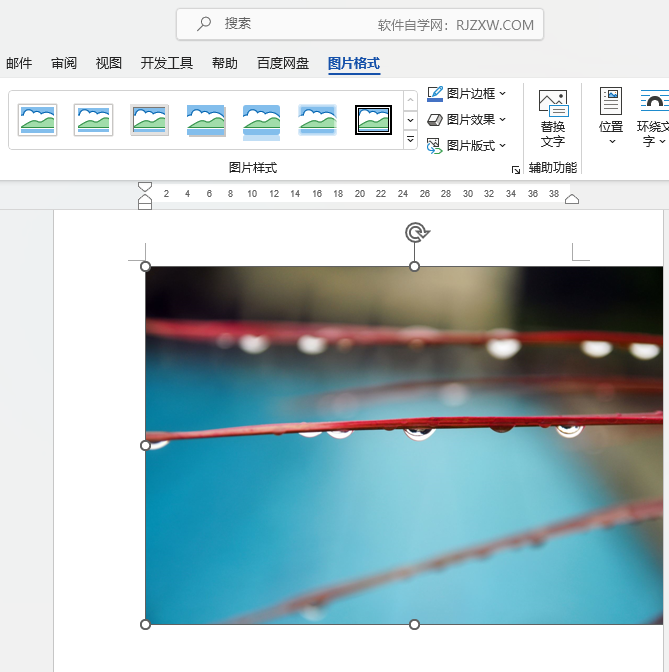
Task: Click the picture layout icon
Action: [434, 146]
